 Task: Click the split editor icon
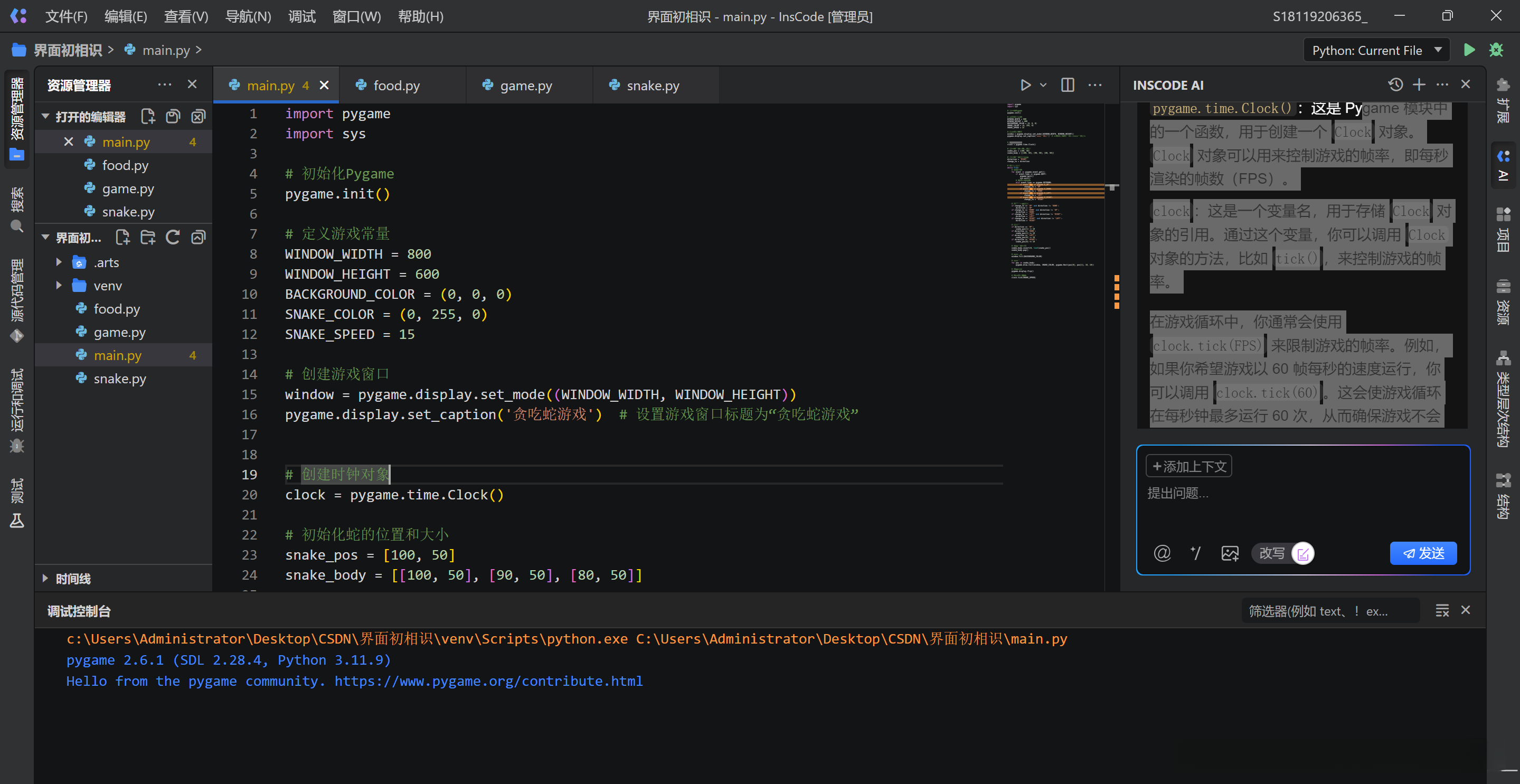click(1068, 85)
